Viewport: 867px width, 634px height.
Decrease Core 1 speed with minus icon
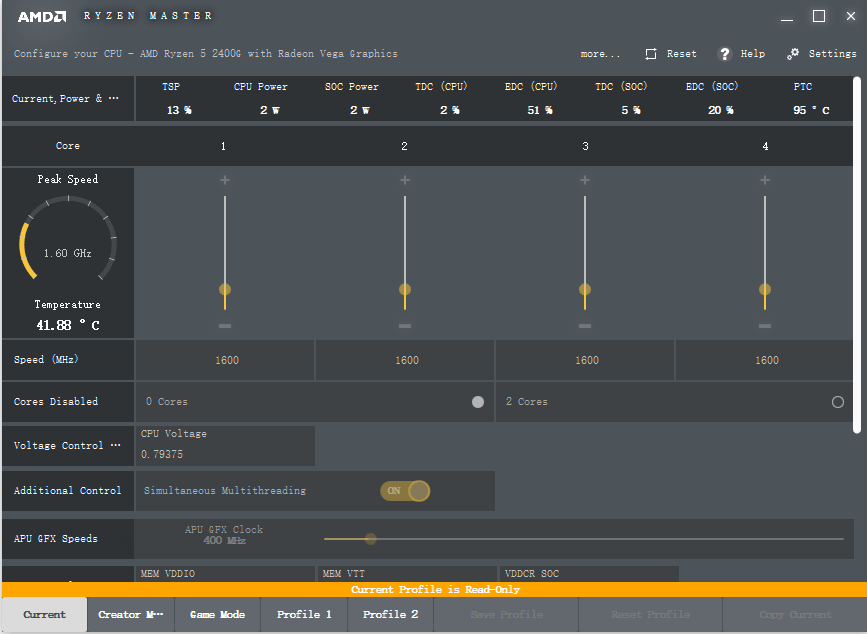[225, 326]
